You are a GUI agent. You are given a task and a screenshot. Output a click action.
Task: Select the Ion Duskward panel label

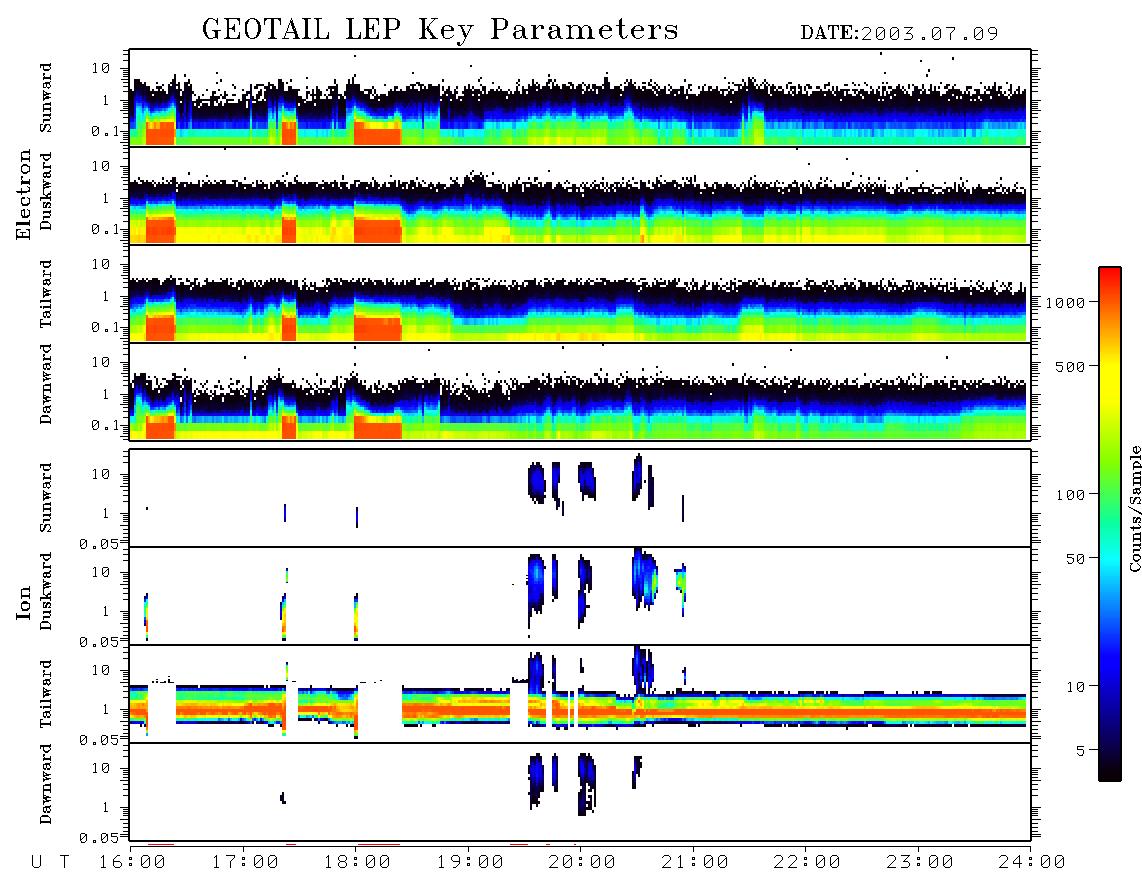click(x=46, y=591)
